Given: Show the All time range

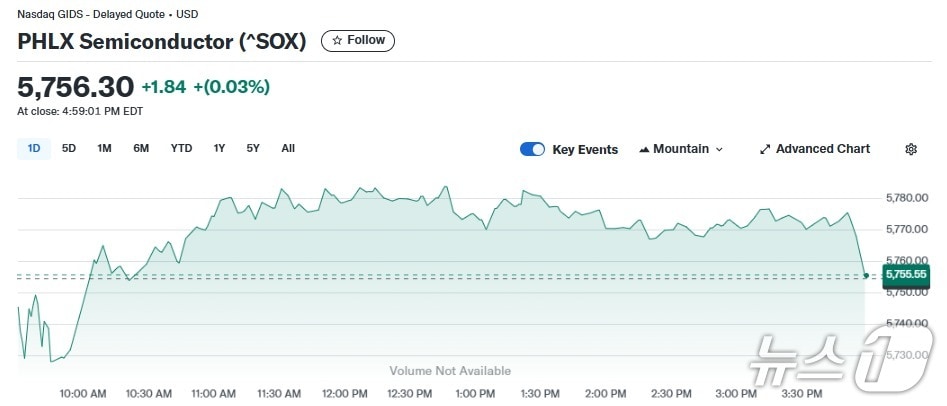Looking at the screenshot, I should [288, 149].
